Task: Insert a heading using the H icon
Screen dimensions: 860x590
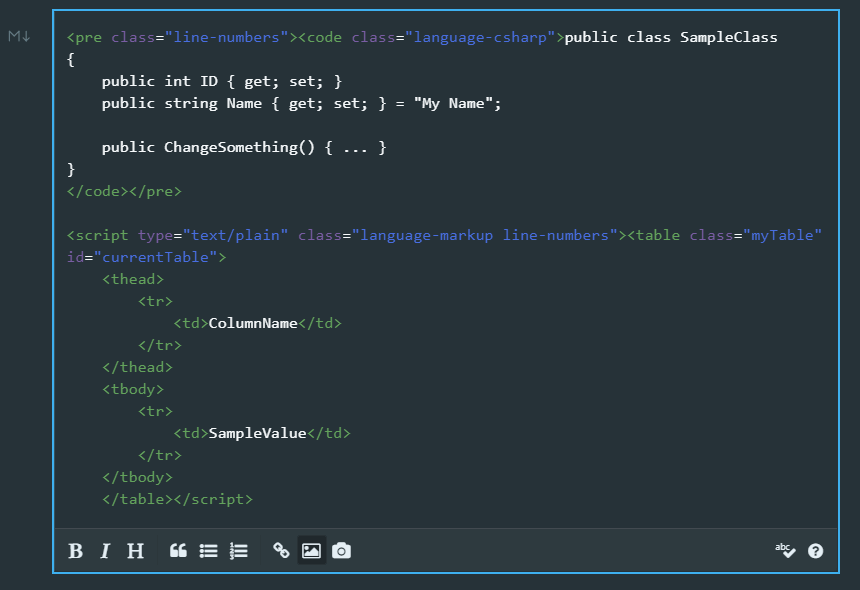Action: pyautogui.click(x=135, y=551)
